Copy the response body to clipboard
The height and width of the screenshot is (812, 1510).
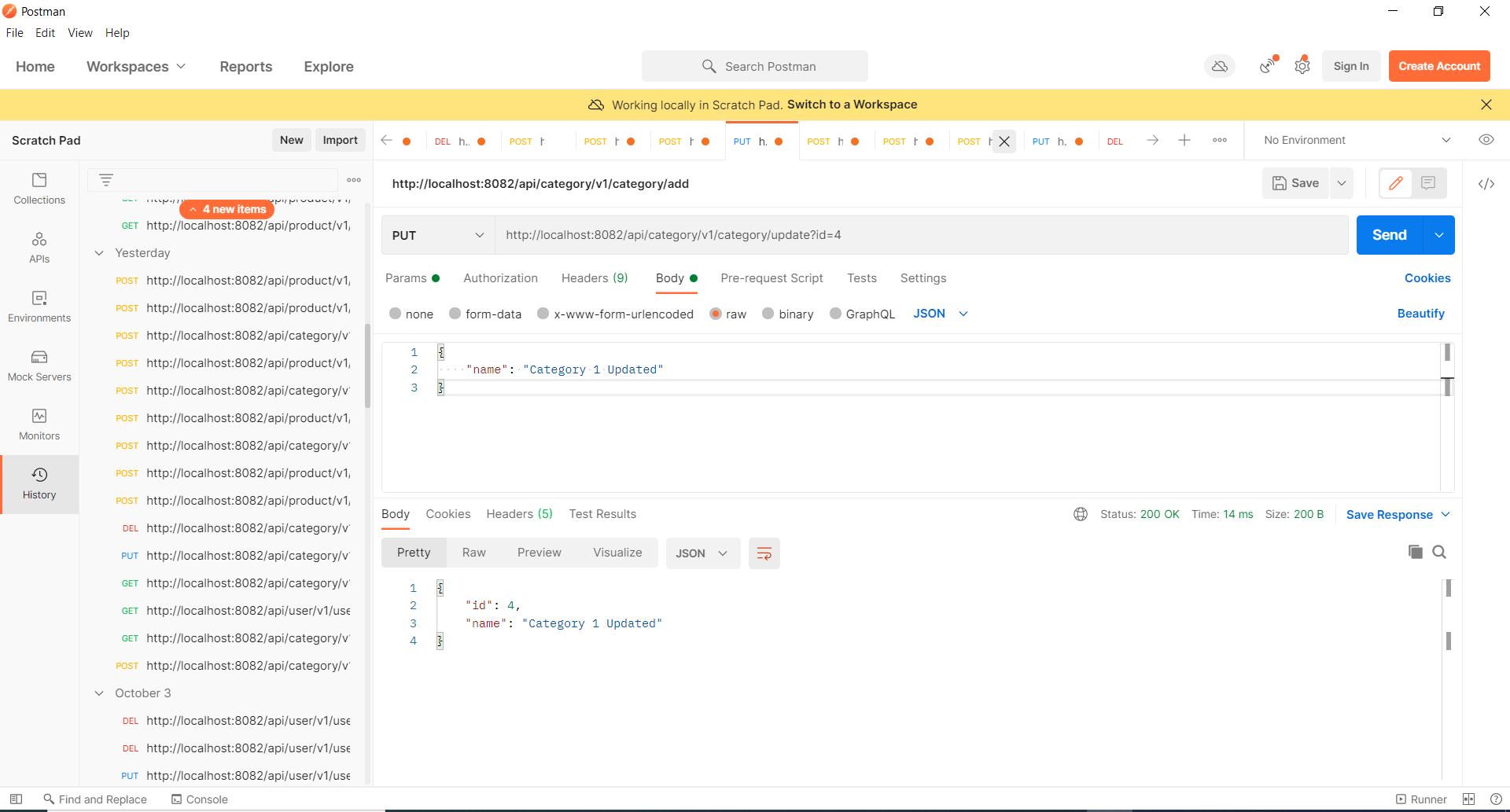(x=1415, y=552)
